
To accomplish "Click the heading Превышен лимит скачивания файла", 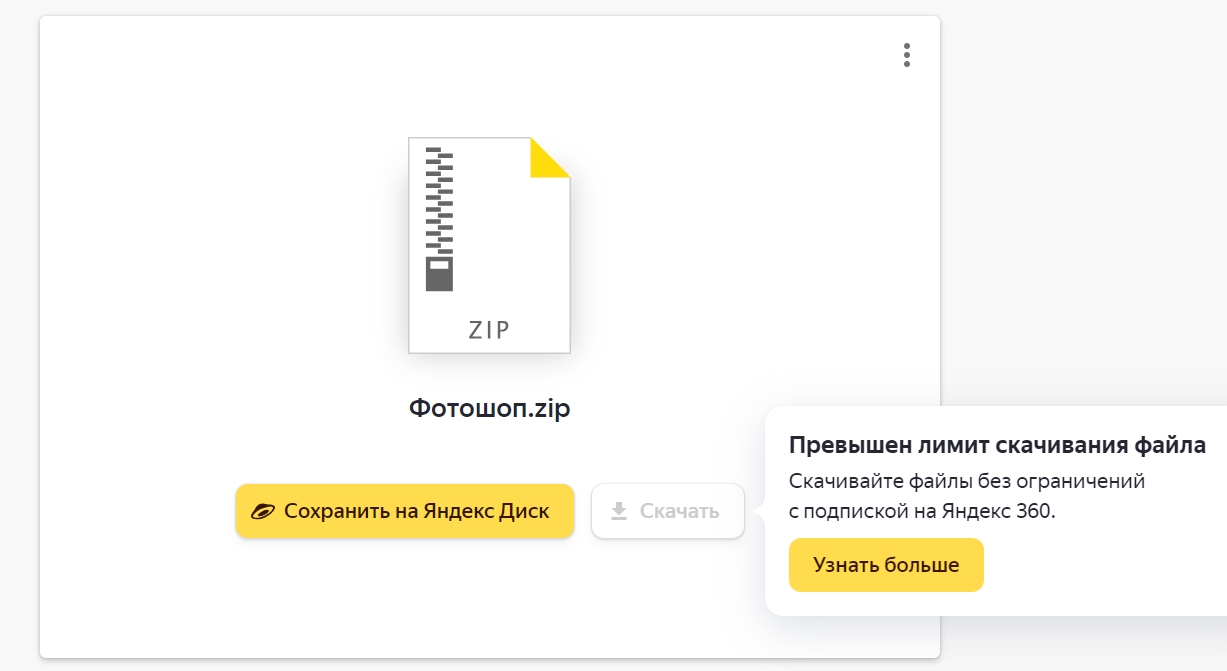I will pyautogui.click(x=997, y=445).
